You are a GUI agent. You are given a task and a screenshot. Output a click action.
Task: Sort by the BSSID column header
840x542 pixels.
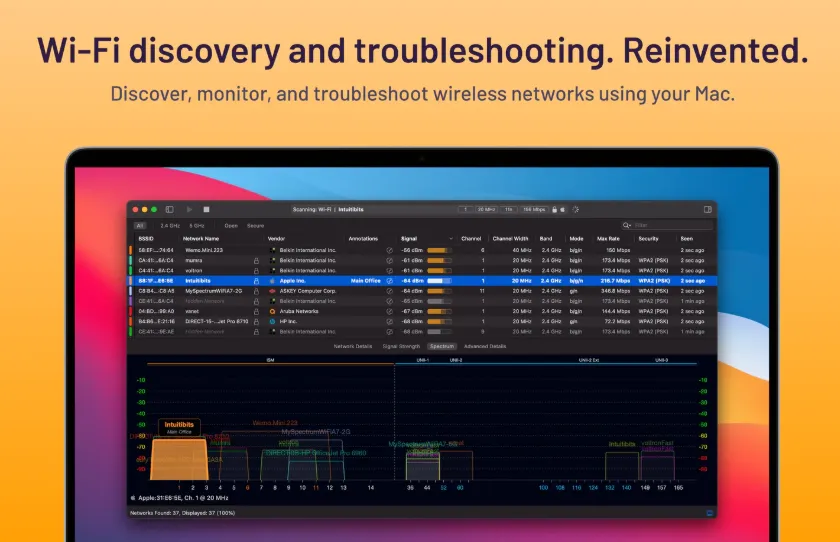click(146, 239)
